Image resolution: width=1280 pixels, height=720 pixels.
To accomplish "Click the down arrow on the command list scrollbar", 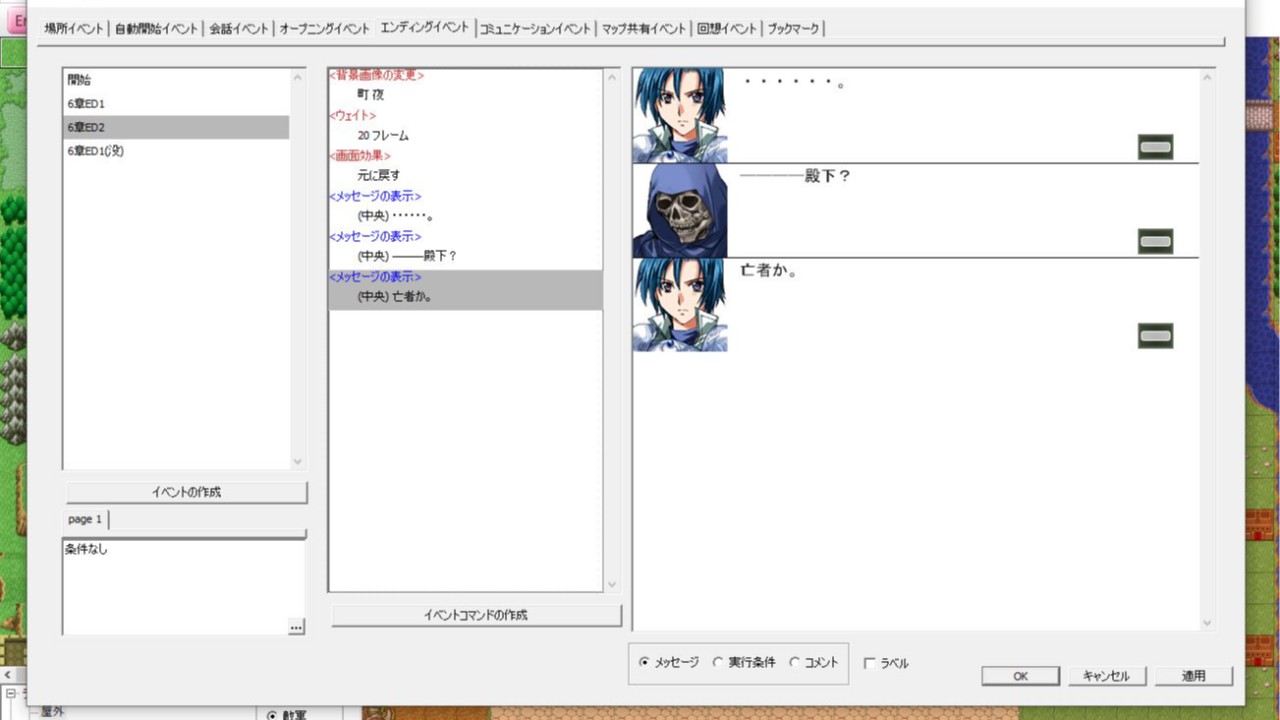I will click(x=611, y=585).
